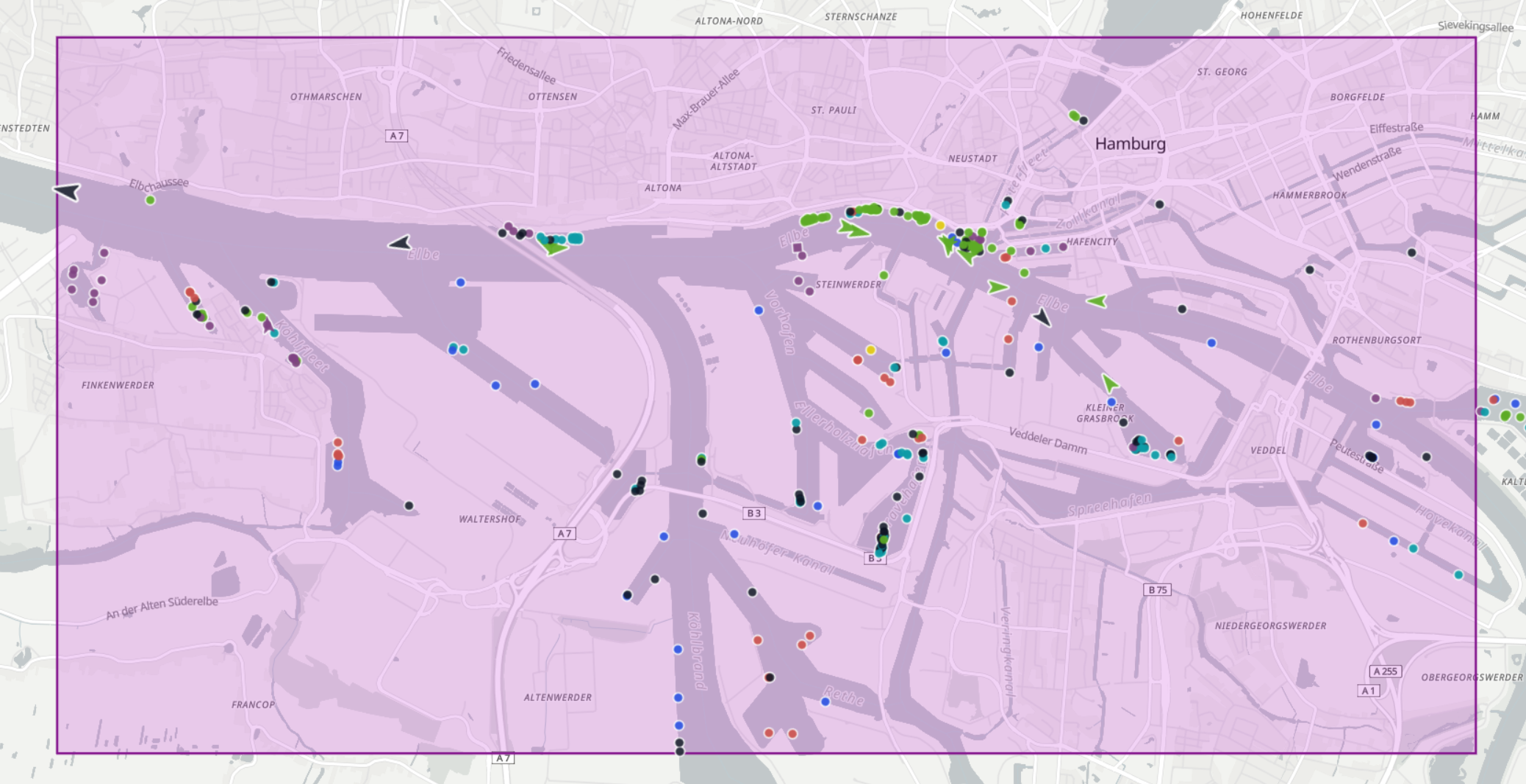Click the OTHMARSCHEN label

pos(326,96)
